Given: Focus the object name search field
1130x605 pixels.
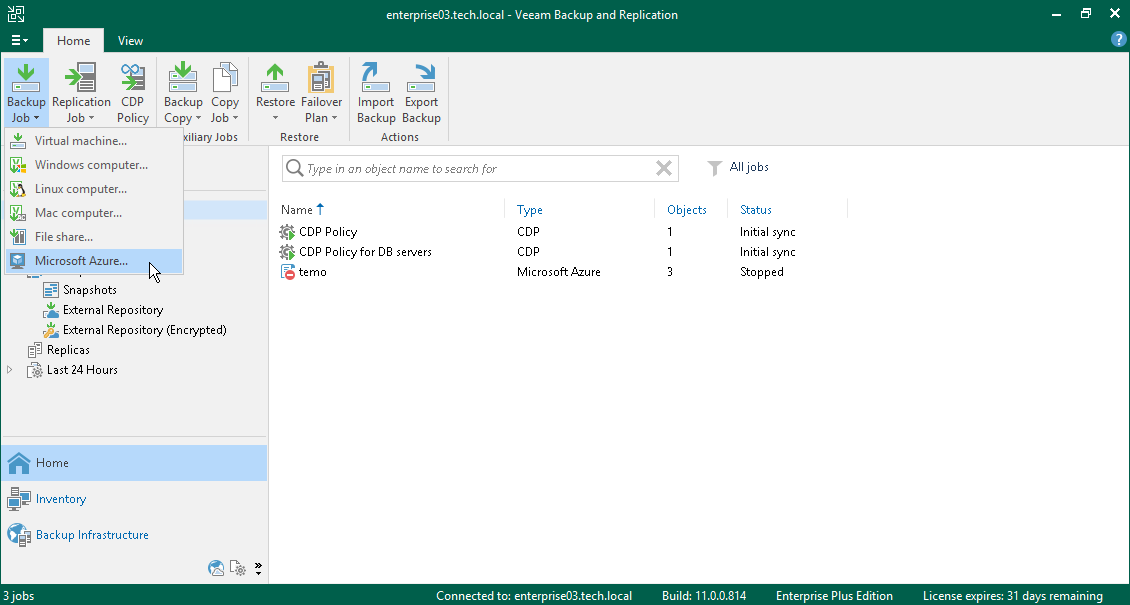Looking at the screenshot, I should (x=479, y=169).
